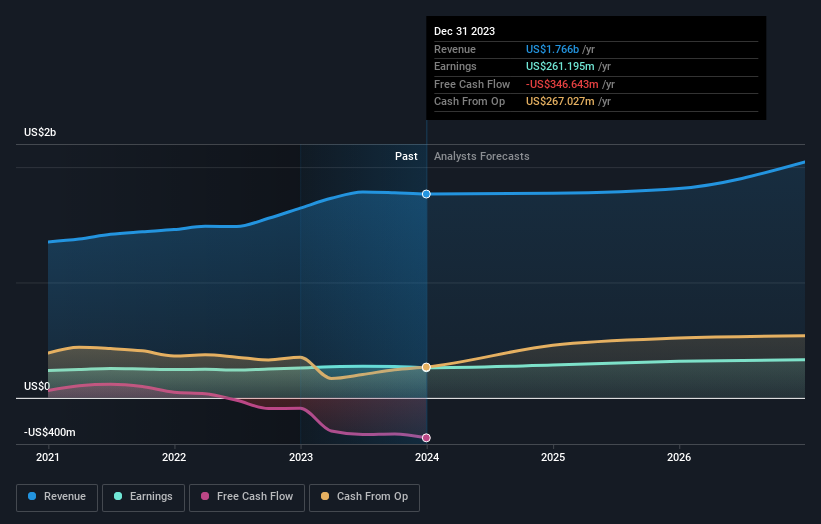The height and width of the screenshot is (524, 821).
Task: Click the US$2b y-axis label
Action: [40, 132]
